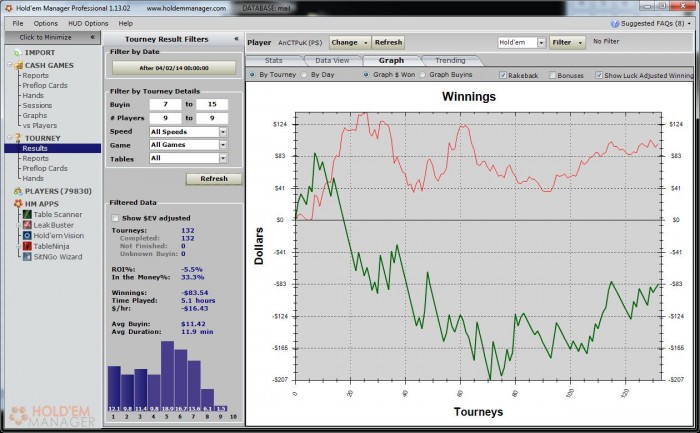Image resolution: width=700 pixels, height=433 pixels.
Task: Select the Graph tab
Action: [391, 60]
